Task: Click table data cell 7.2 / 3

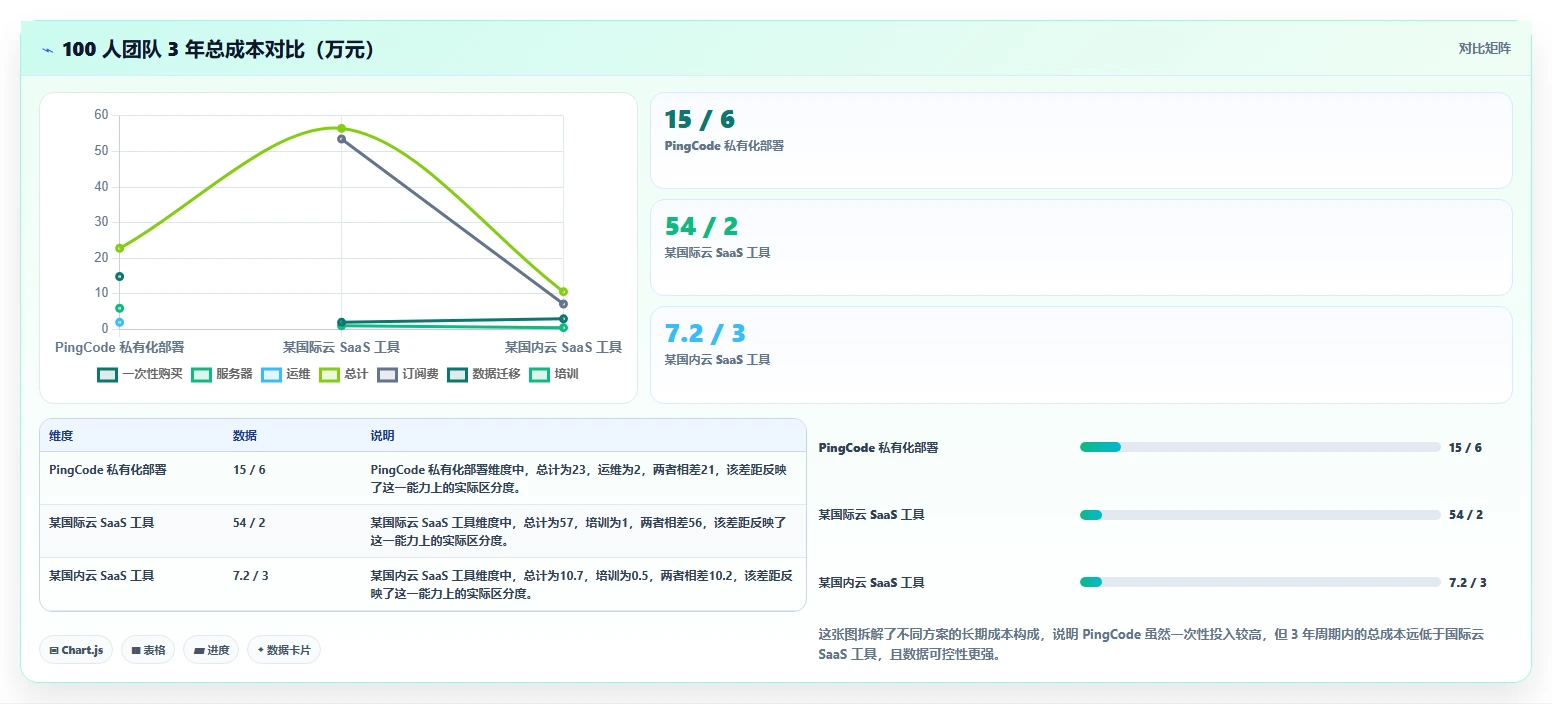Action: [x=251, y=575]
